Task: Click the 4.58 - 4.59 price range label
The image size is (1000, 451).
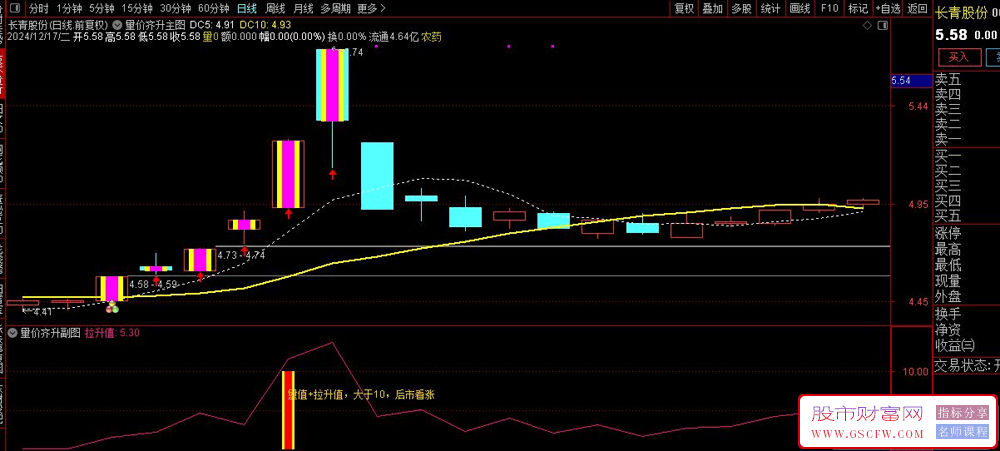Action: click(x=153, y=284)
